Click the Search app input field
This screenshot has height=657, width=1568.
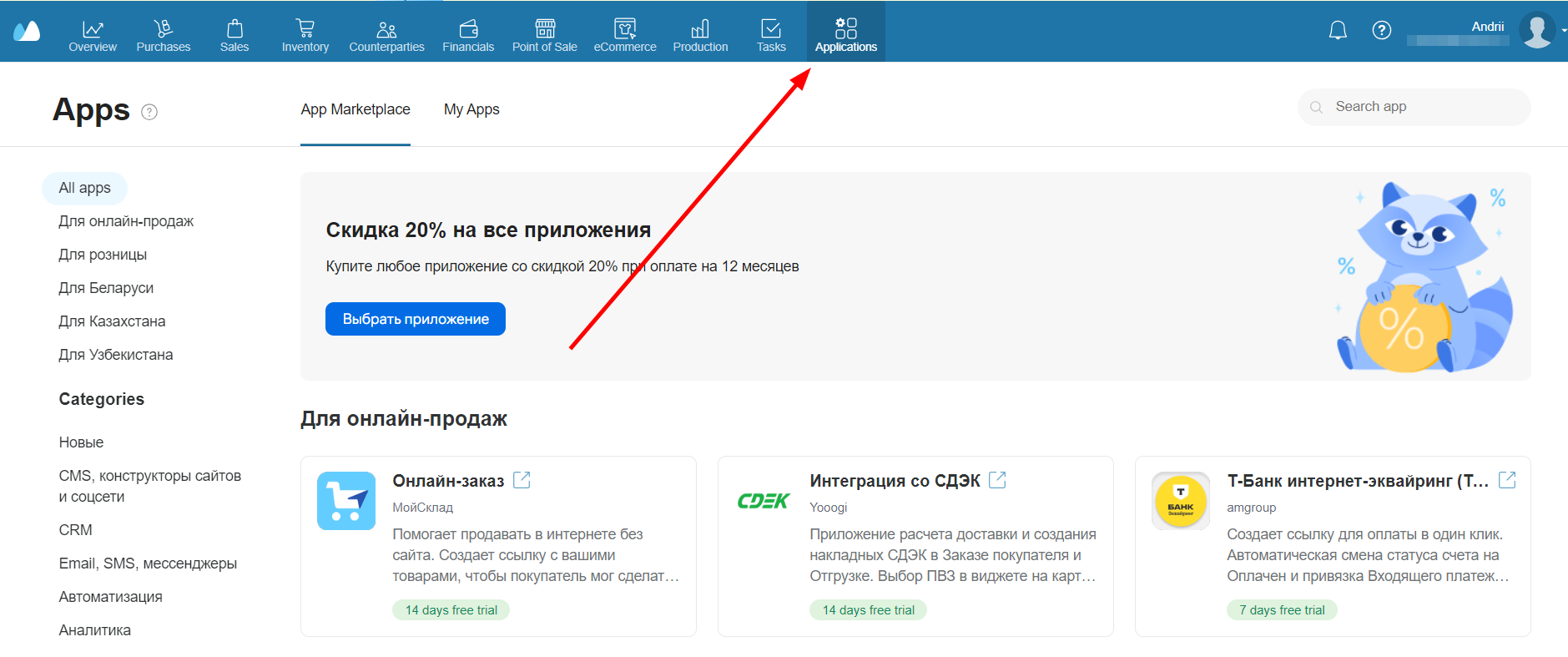coord(1419,107)
